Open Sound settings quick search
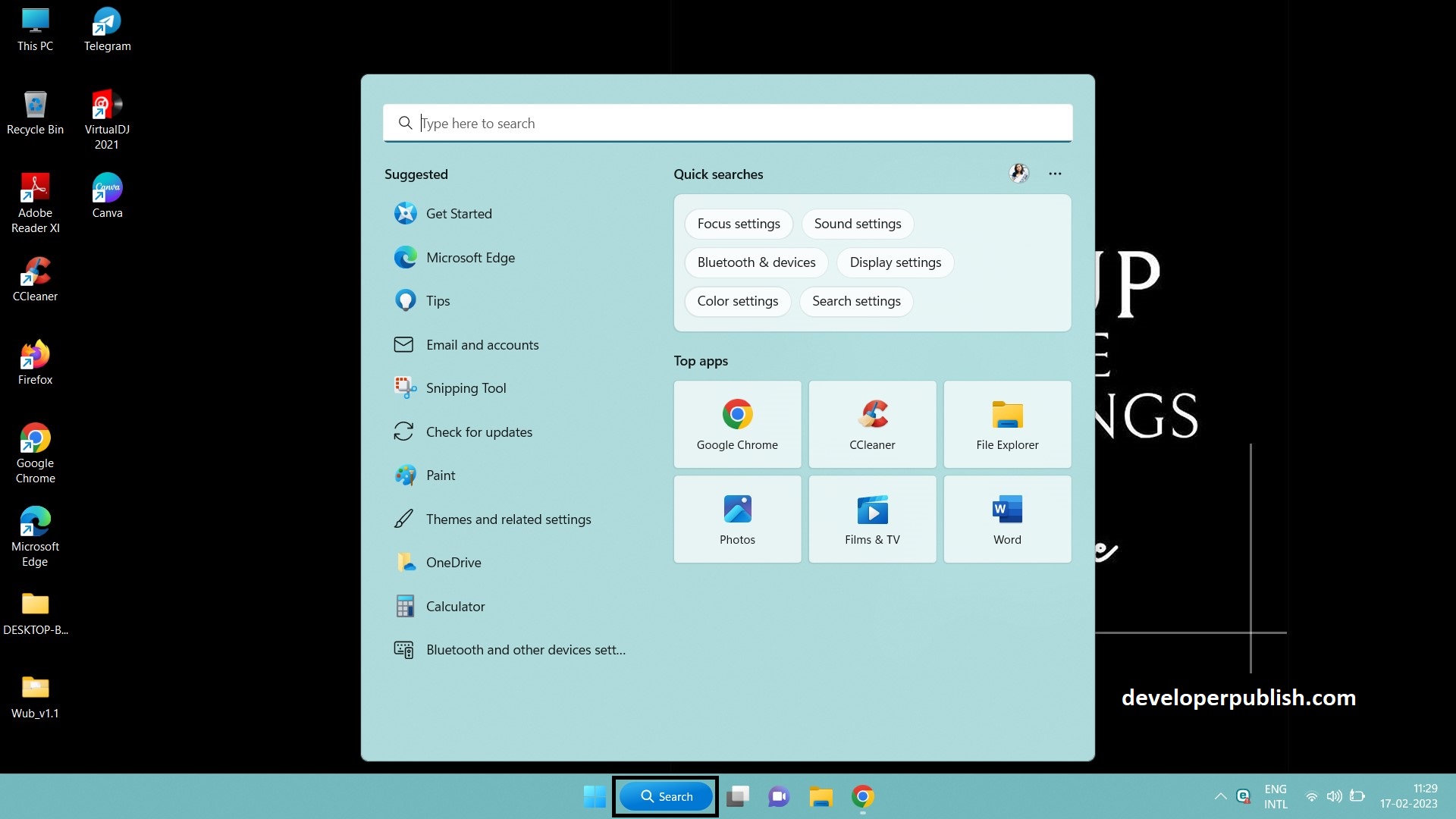This screenshot has height=819, width=1456. (x=857, y=223)
